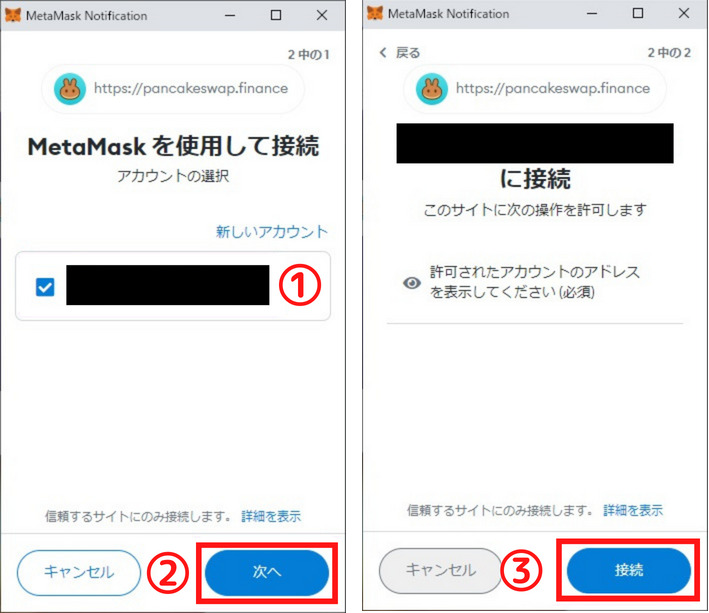Viewport: 709px width, 613px height.
Task: Close the right MetaMask Notification window
Action: click(x=684, y=14)
